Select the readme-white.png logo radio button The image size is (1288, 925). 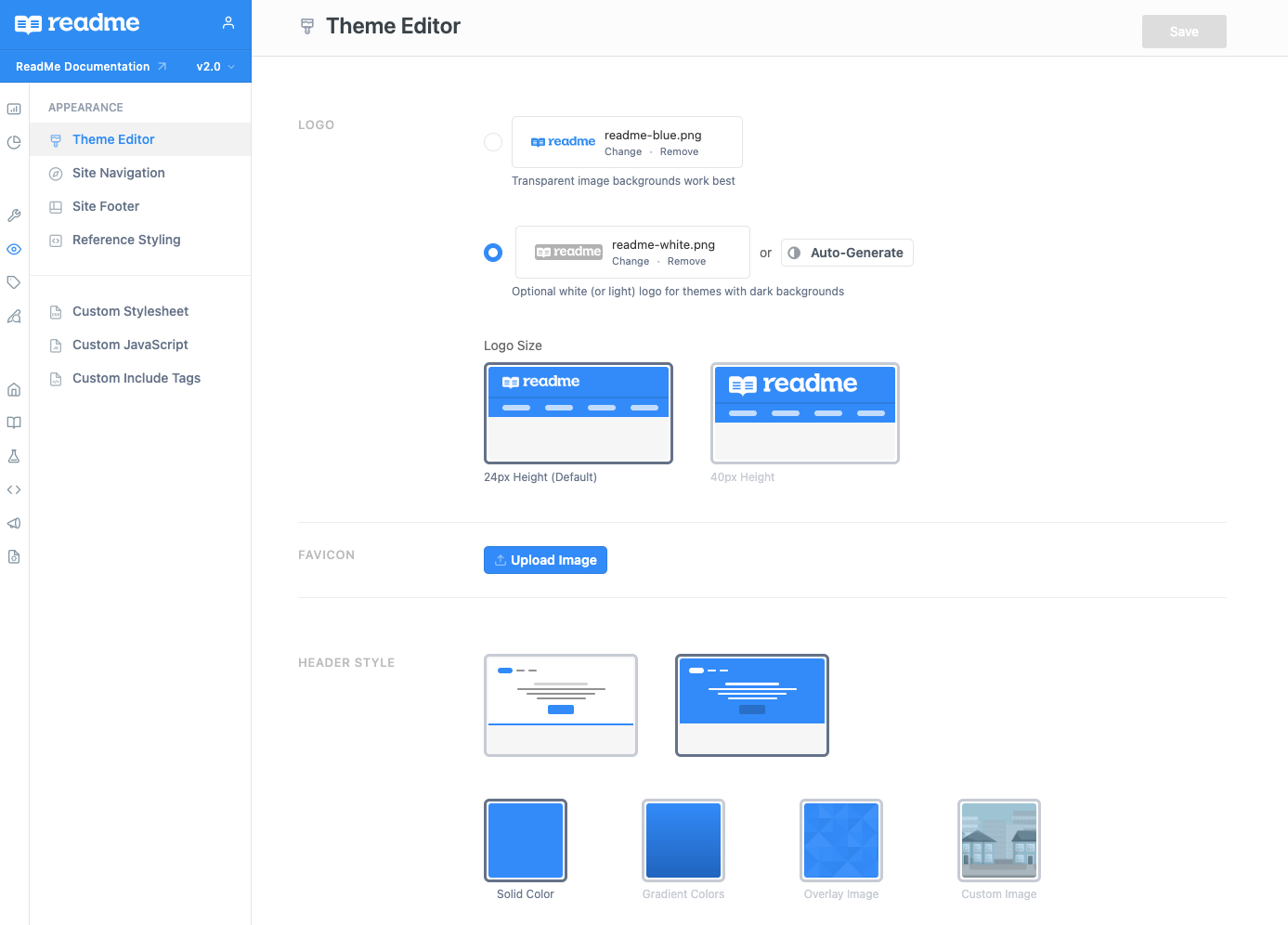493,253
